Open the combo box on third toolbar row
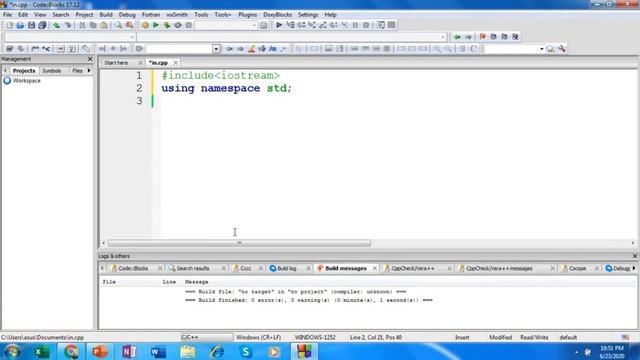The image size is (640, 360). [x=216, y=49]
